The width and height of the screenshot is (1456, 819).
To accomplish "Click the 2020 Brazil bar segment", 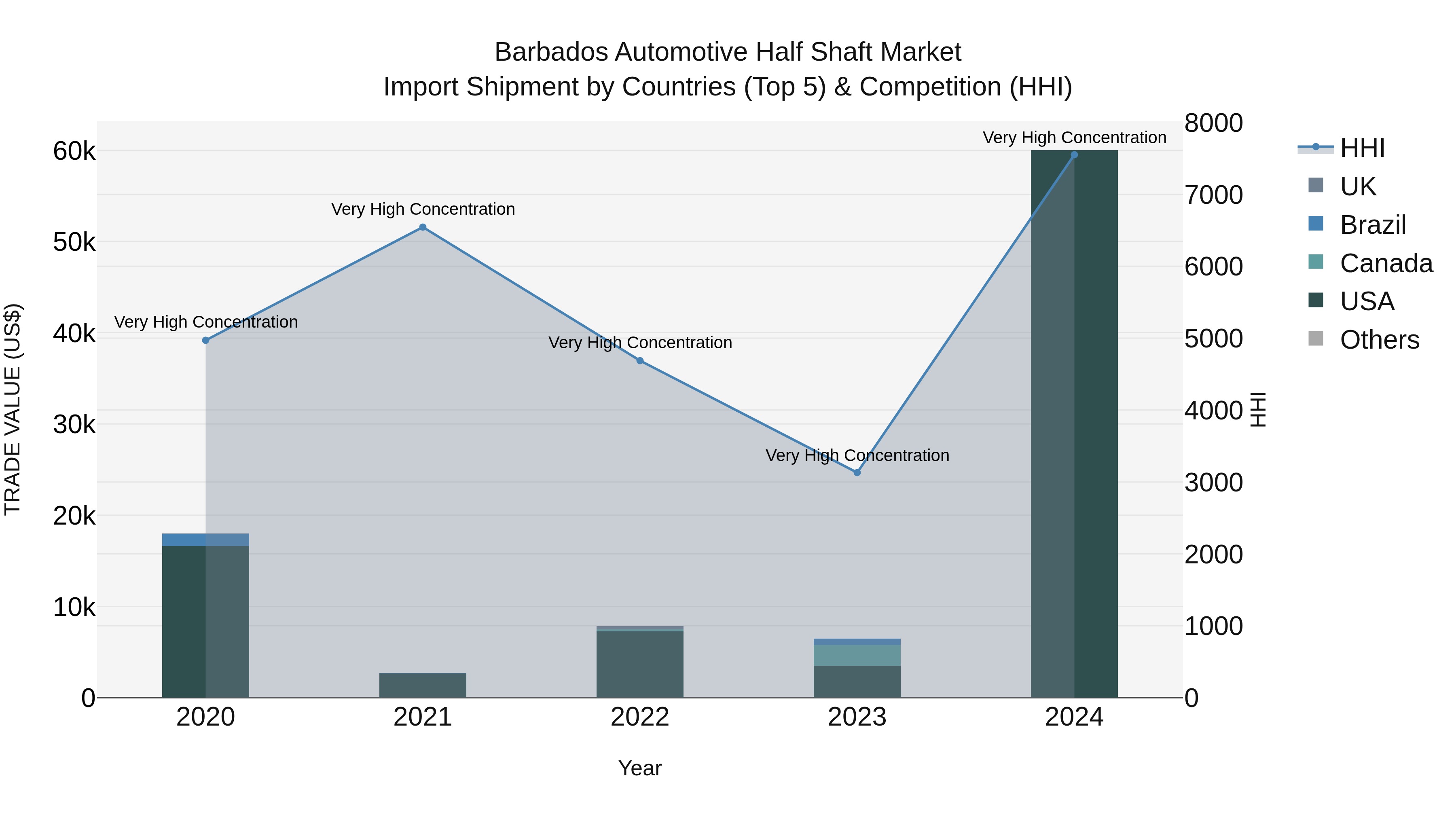I will (206, 540).
